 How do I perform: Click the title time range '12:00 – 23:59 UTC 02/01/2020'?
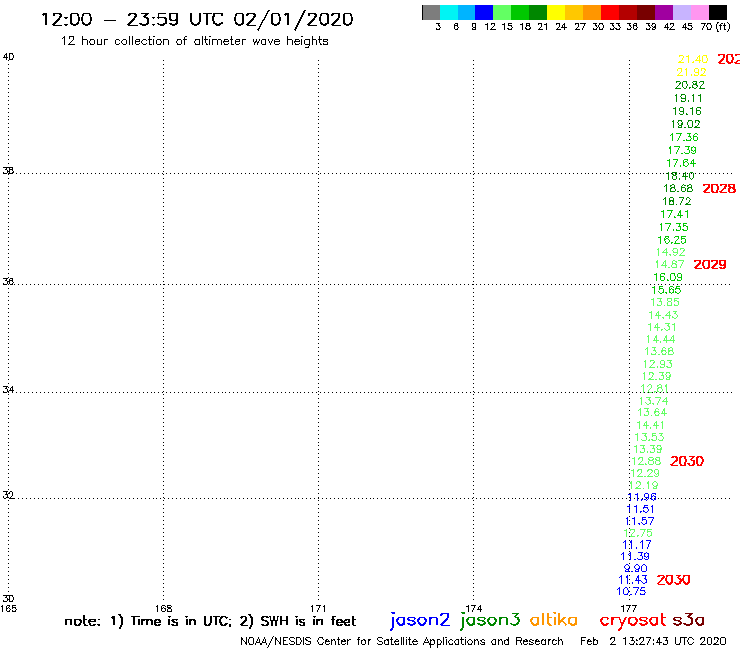(x=197, y=19)
